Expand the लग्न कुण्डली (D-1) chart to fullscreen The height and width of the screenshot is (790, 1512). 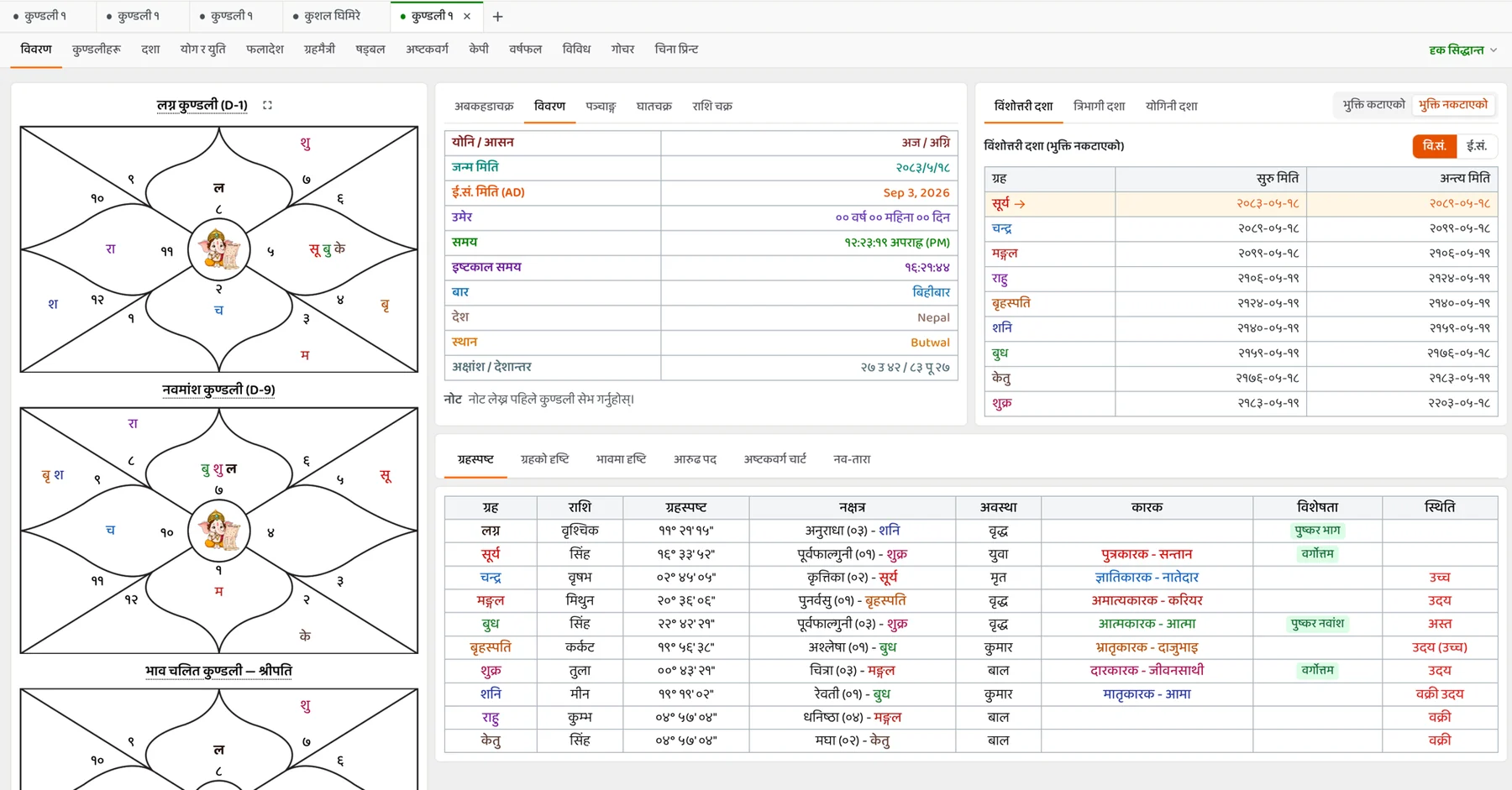(x=267, y=105)
